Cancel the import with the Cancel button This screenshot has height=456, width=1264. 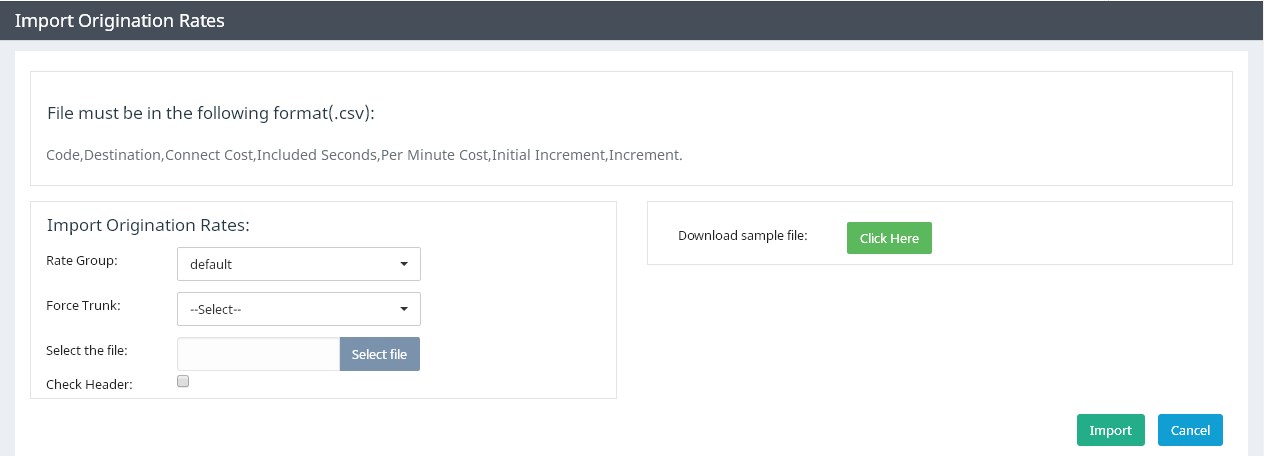[1190, 430]
